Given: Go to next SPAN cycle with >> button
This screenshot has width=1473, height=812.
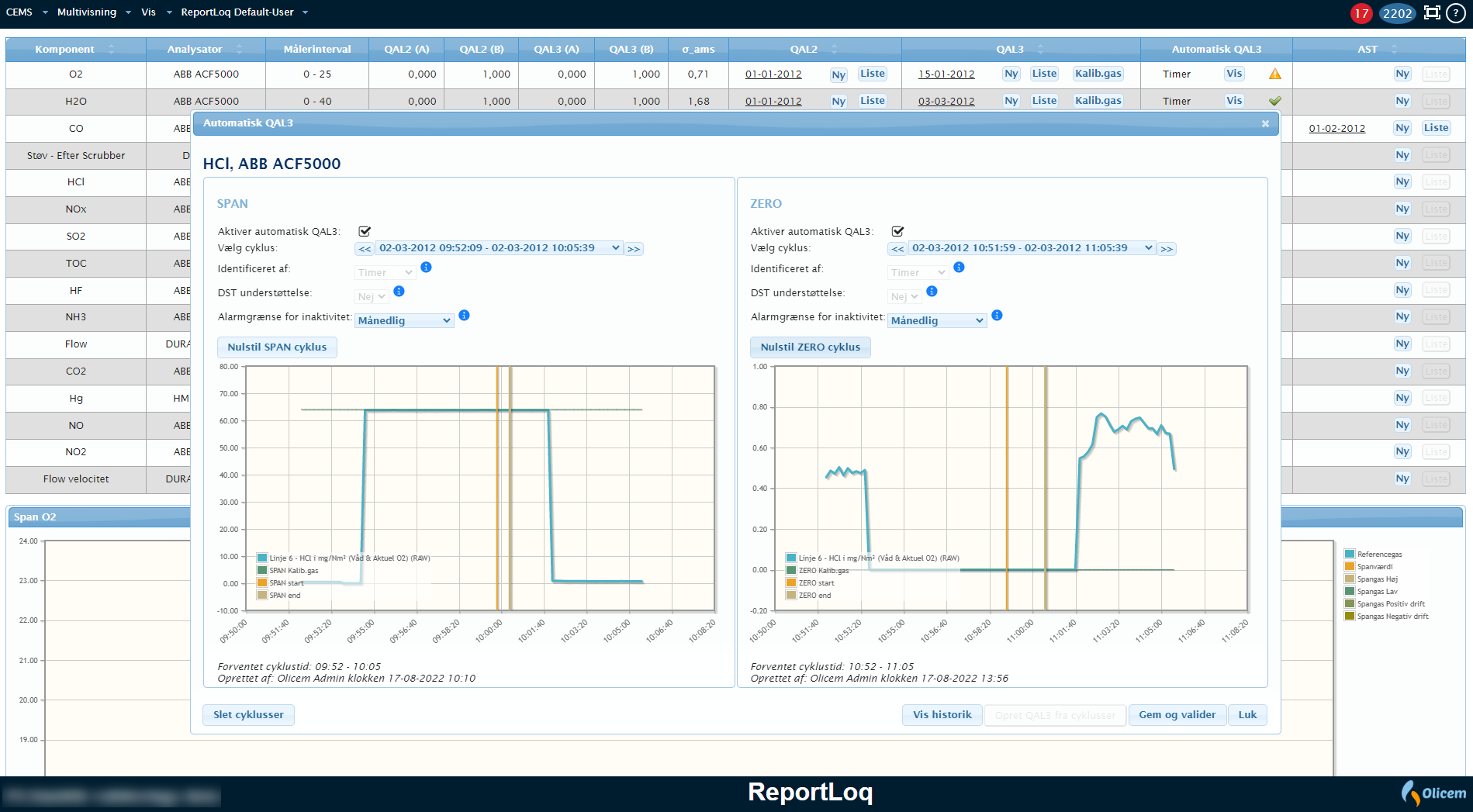Looking at the screenshot, I should click(x=634, y=249).
